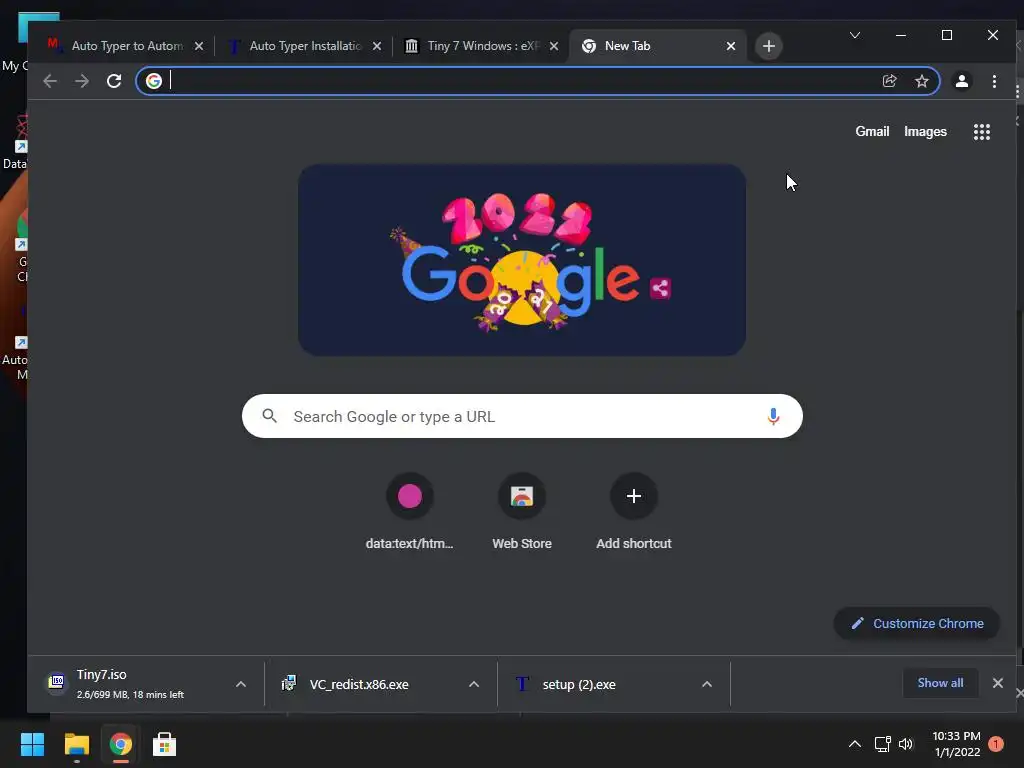Click the Chrome taskbar icon
This screenshot has height=768, width=1024.
(121, 744)
